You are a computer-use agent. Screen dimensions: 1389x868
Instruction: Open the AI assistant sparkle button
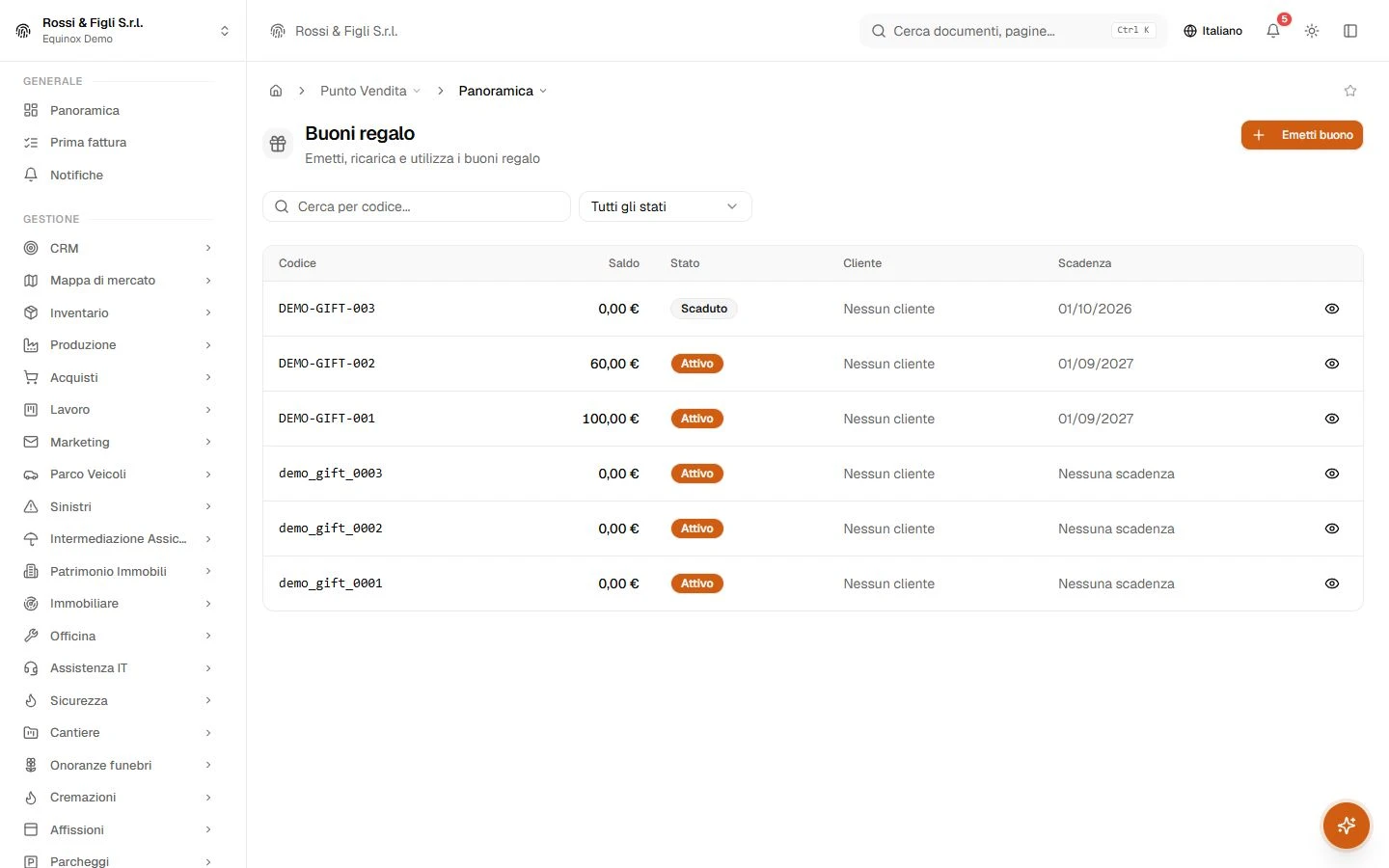pos(1347,826)
